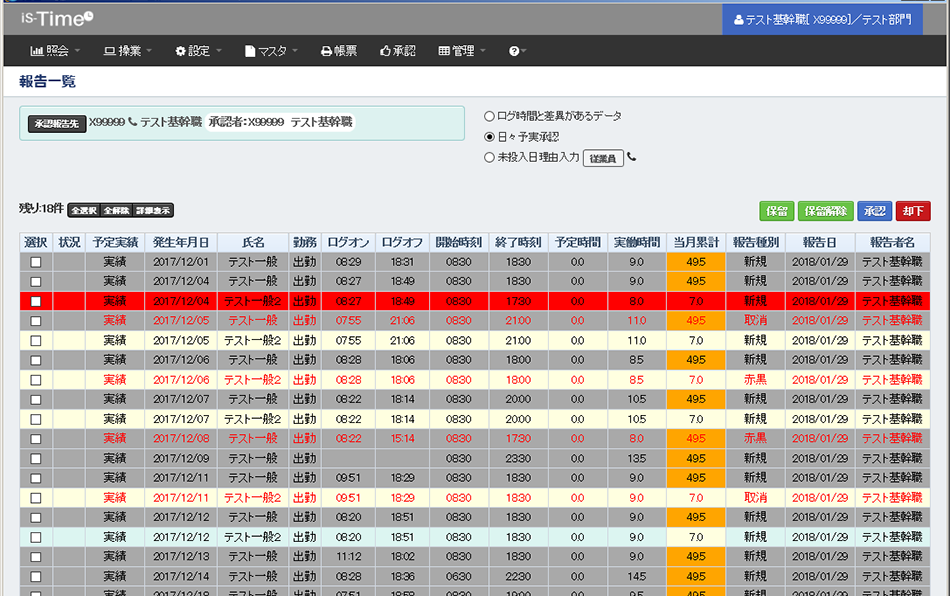The width and height of the screenshot is (950, 596).
Task: Open the 管理 menu
Action: coord(462,51)
